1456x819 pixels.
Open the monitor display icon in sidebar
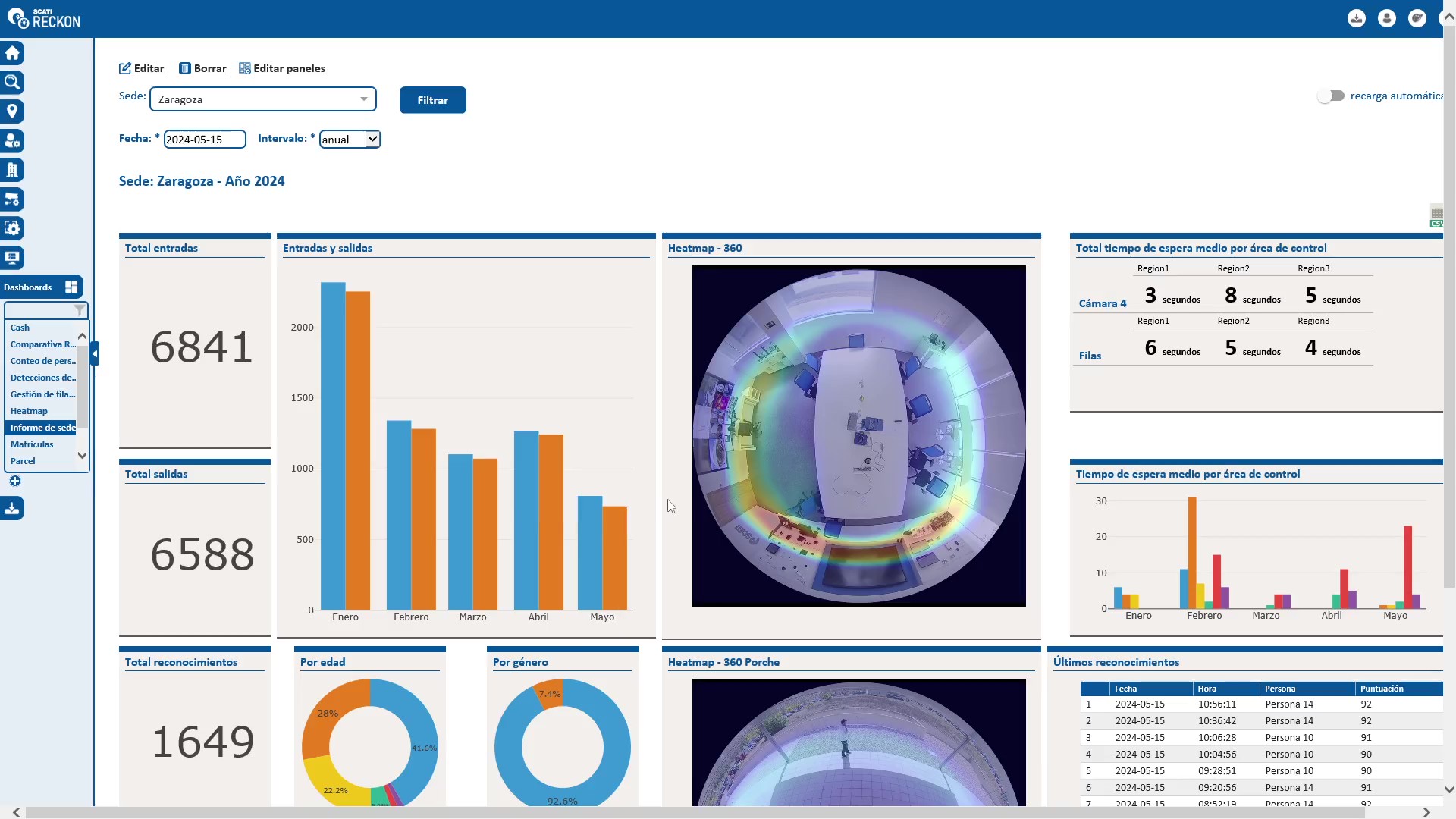click(x=12, y=258)
